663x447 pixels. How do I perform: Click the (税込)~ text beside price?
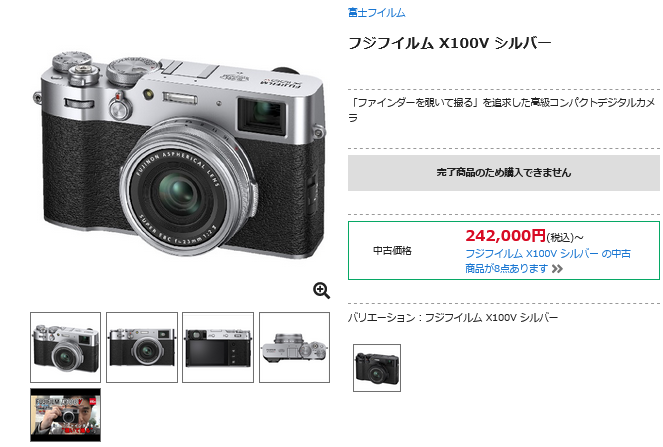tap(564, 238)
